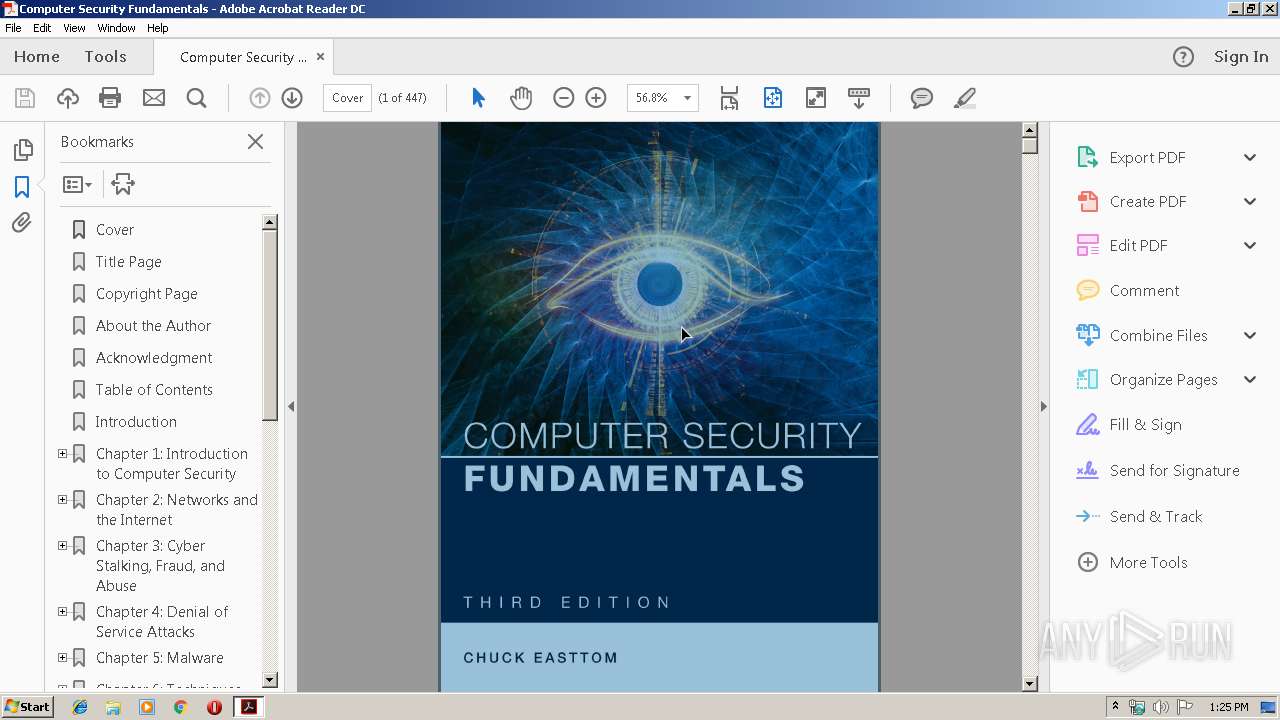Open the Window menu
1280x720 pixels.
[x=116, y=28]
